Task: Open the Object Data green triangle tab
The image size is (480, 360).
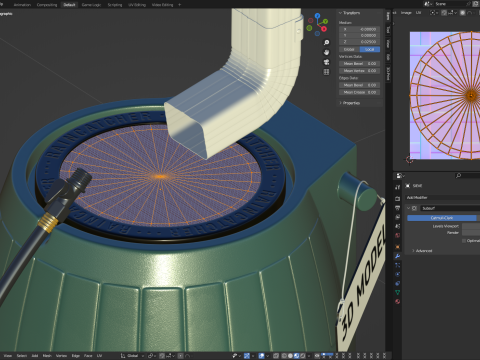Action: tap(397, 292)
